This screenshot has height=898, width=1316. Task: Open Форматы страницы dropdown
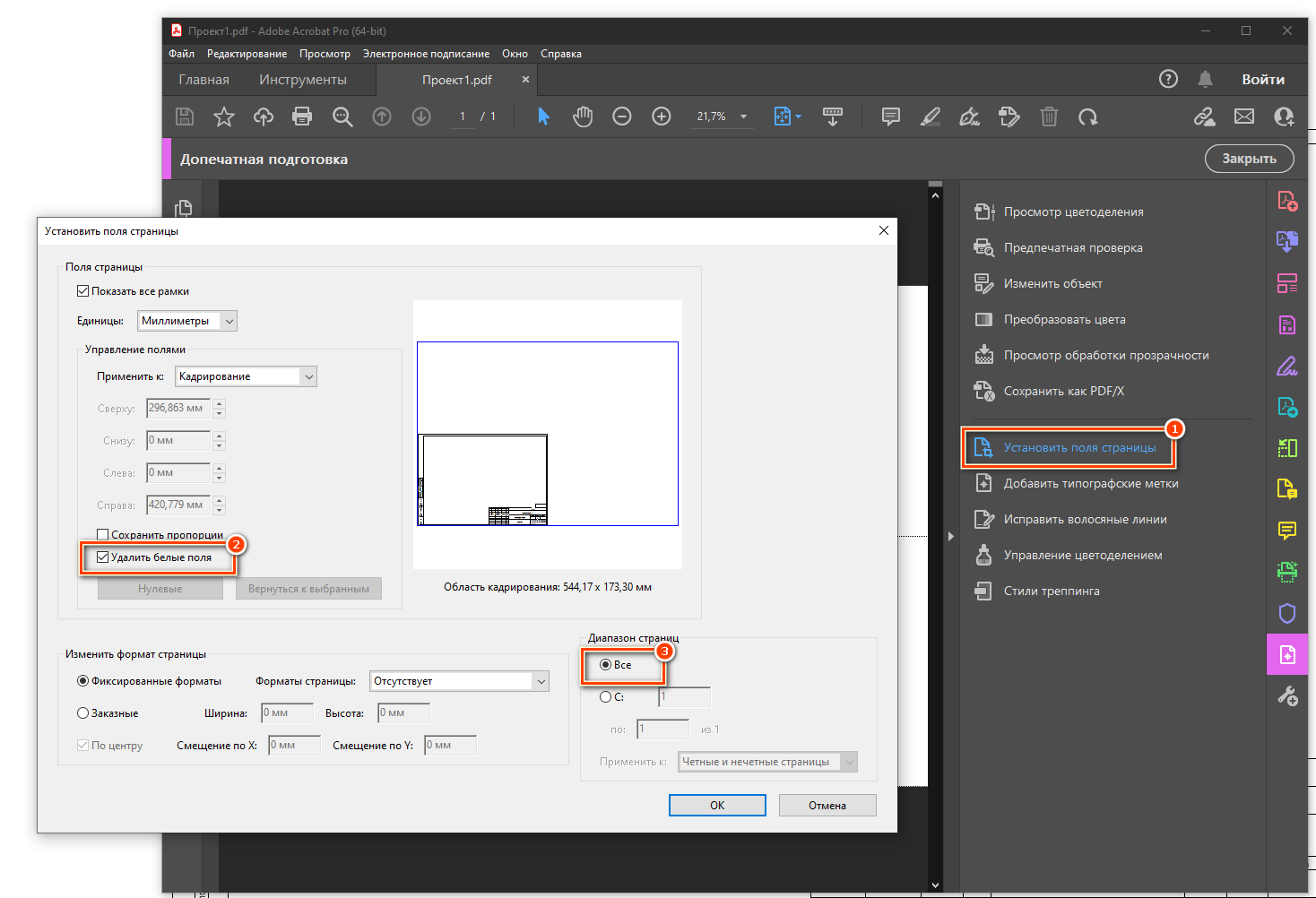coord(460,681)
